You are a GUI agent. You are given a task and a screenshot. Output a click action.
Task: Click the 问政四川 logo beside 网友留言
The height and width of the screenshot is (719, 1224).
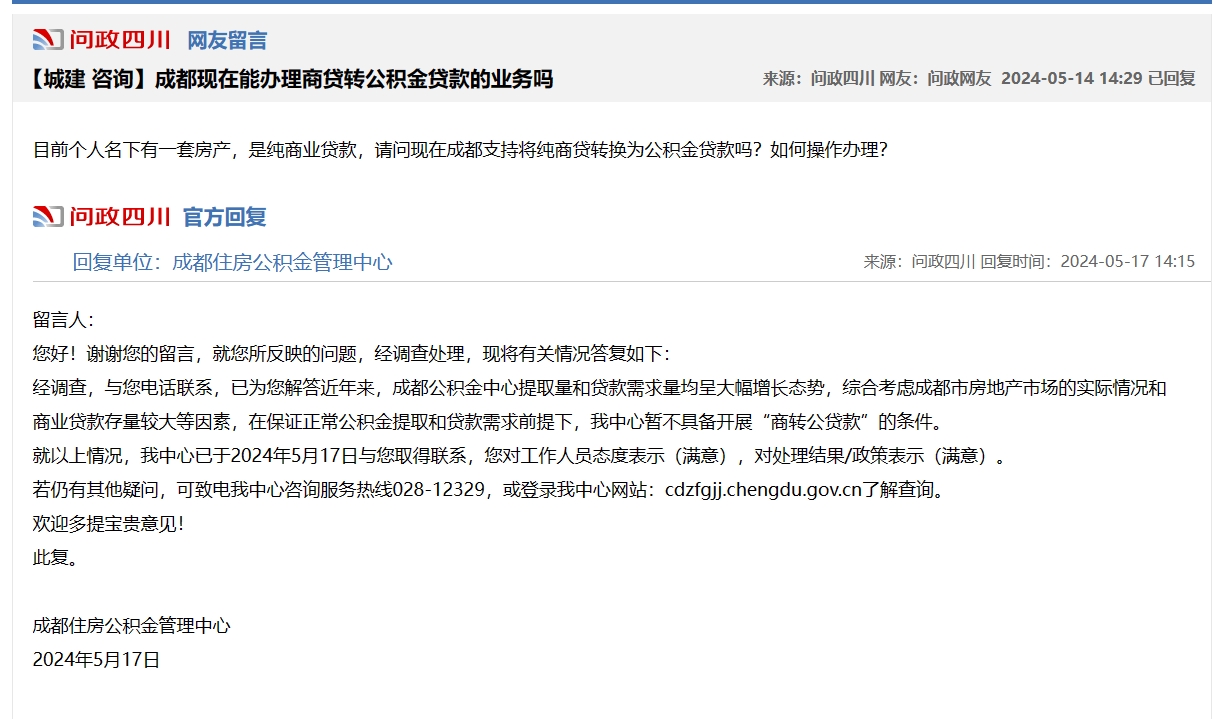(102, 40)
